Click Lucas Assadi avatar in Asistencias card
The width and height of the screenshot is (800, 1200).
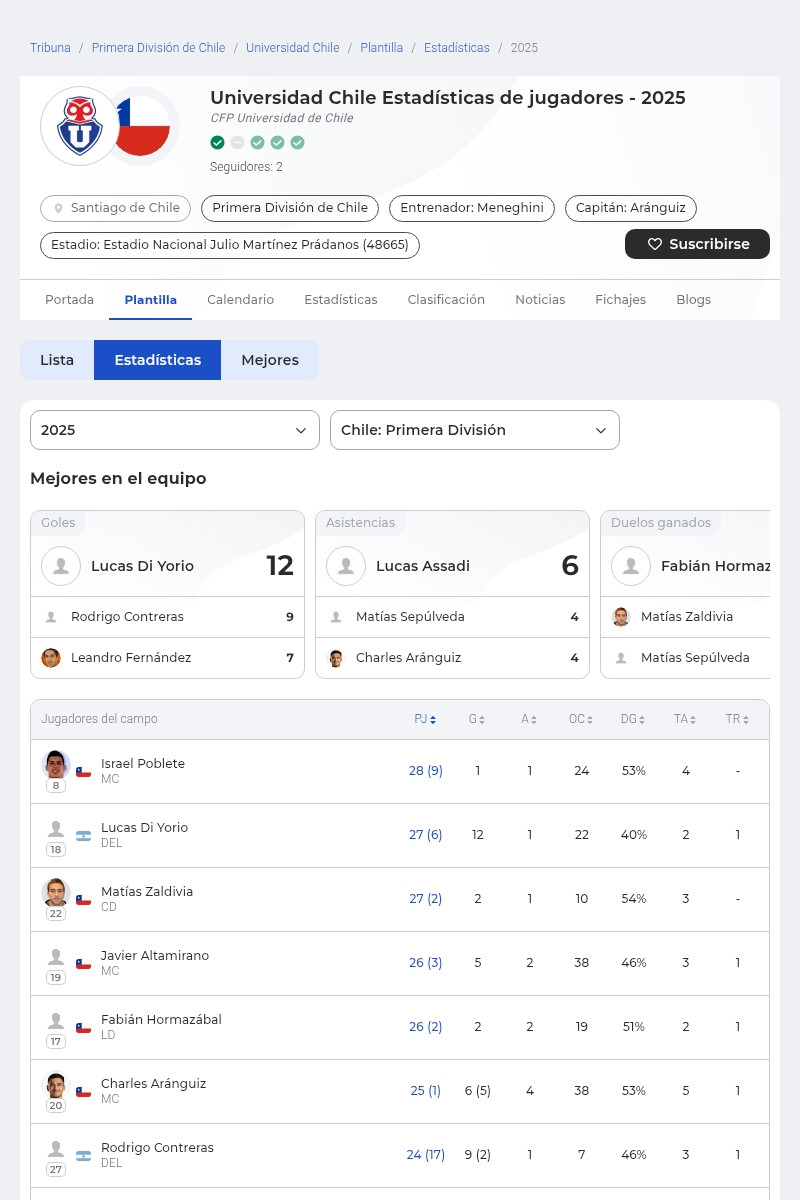pyautogui.click(x=346, y=566)
